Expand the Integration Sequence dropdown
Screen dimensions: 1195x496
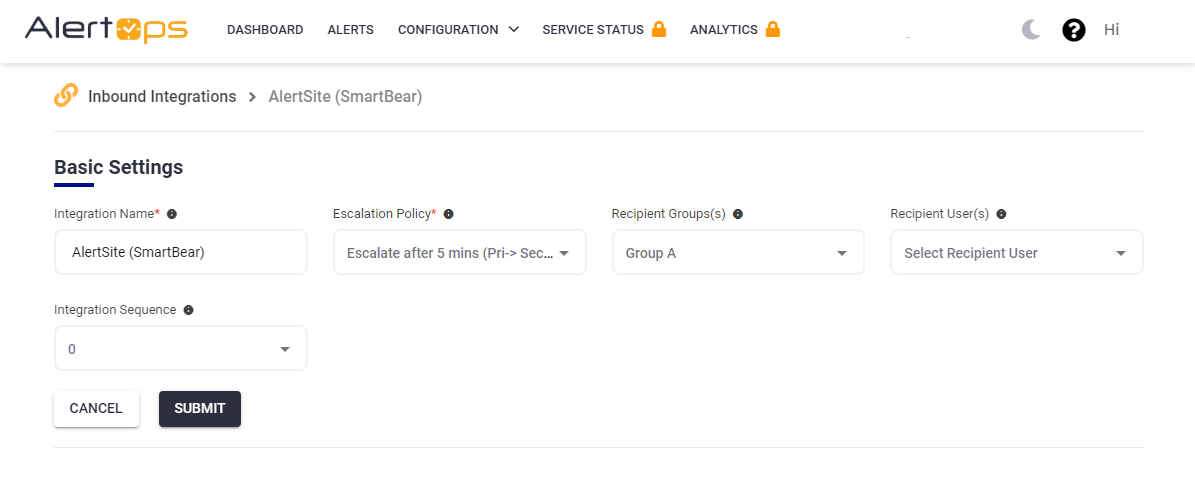[x=180, y=349]
